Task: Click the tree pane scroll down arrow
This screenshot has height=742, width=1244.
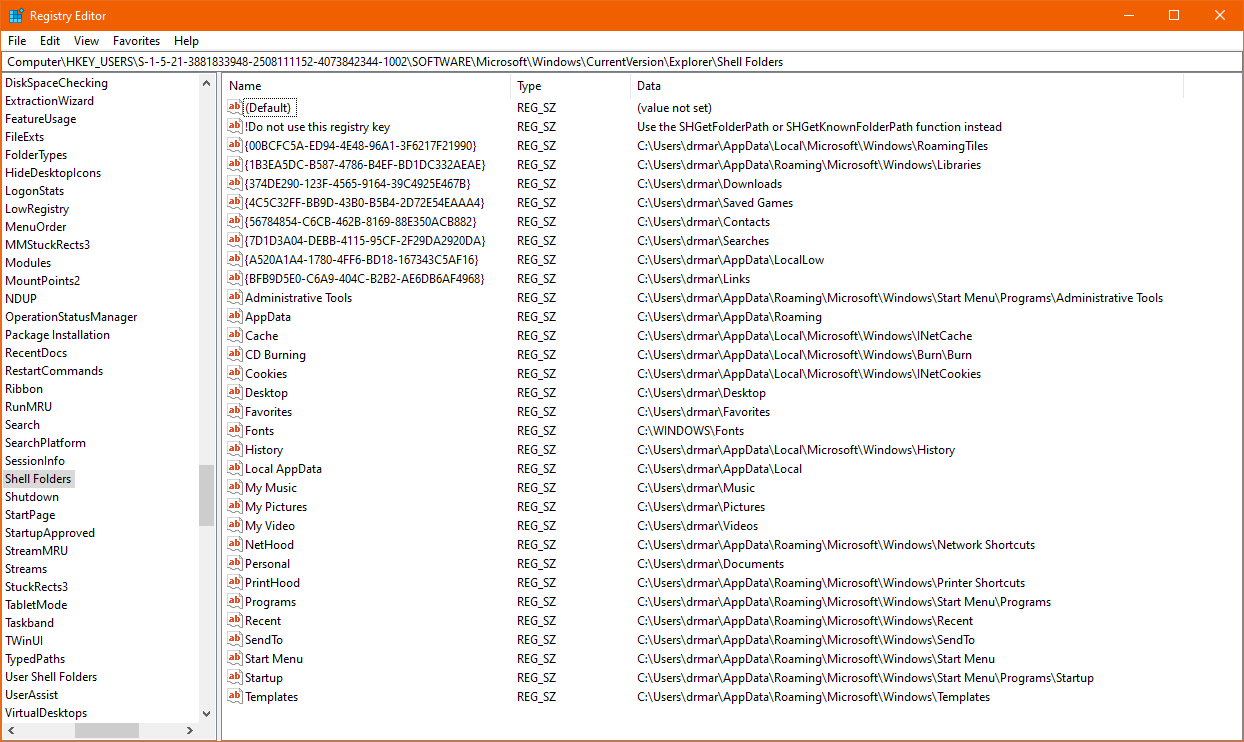Action: pos(206,714)
